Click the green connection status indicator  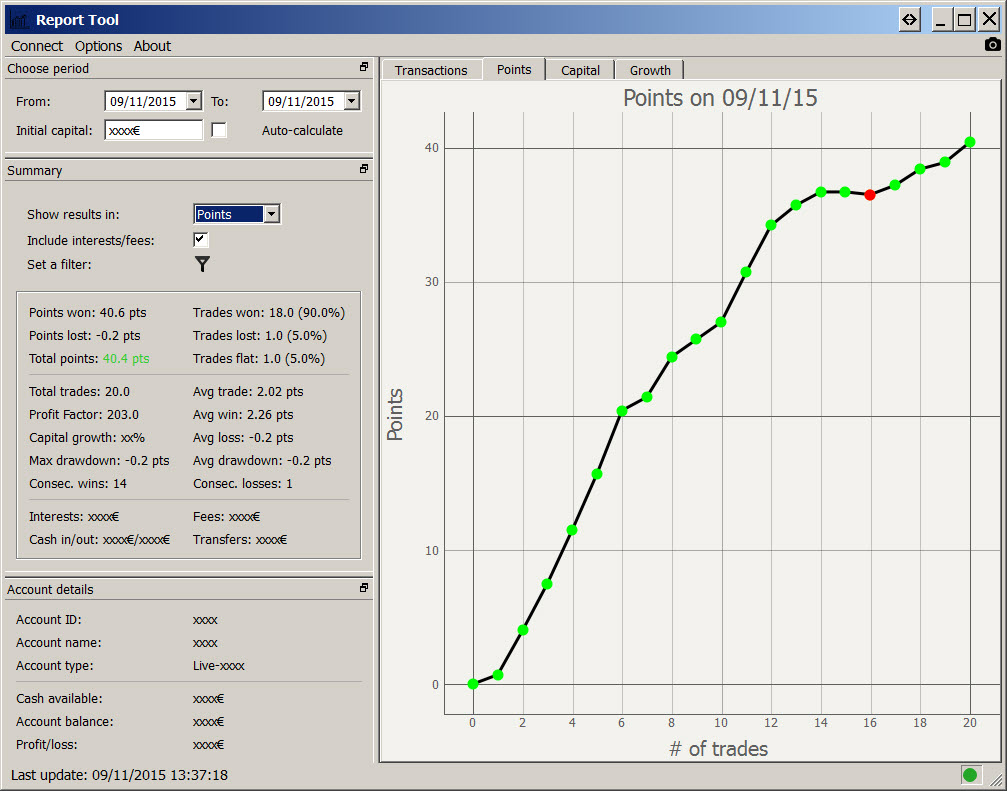coord(969,774)
